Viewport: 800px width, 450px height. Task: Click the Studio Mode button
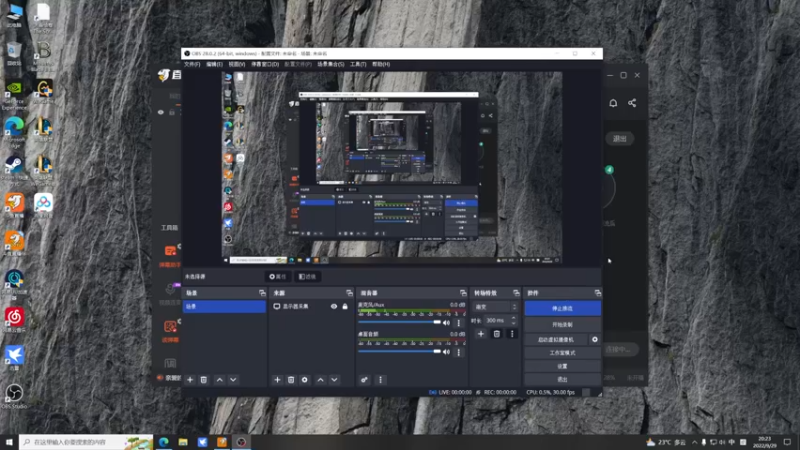coord(562,353)
